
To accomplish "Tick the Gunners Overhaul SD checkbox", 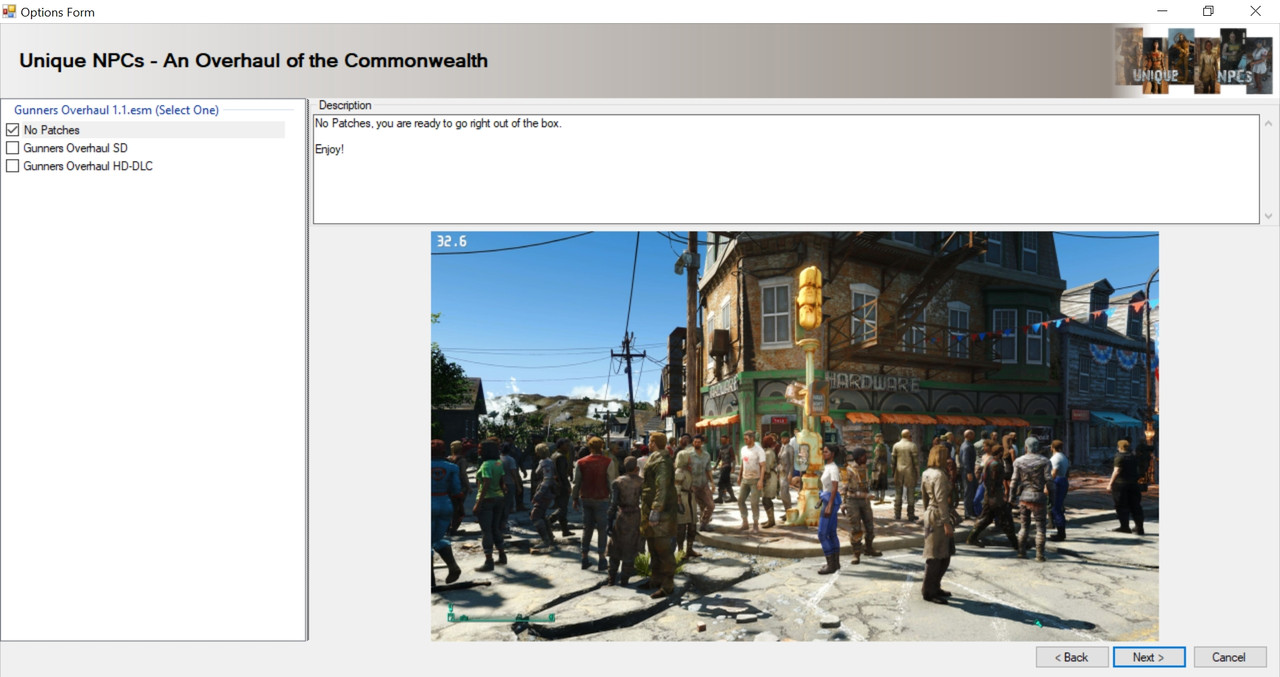I will point(13,148).
